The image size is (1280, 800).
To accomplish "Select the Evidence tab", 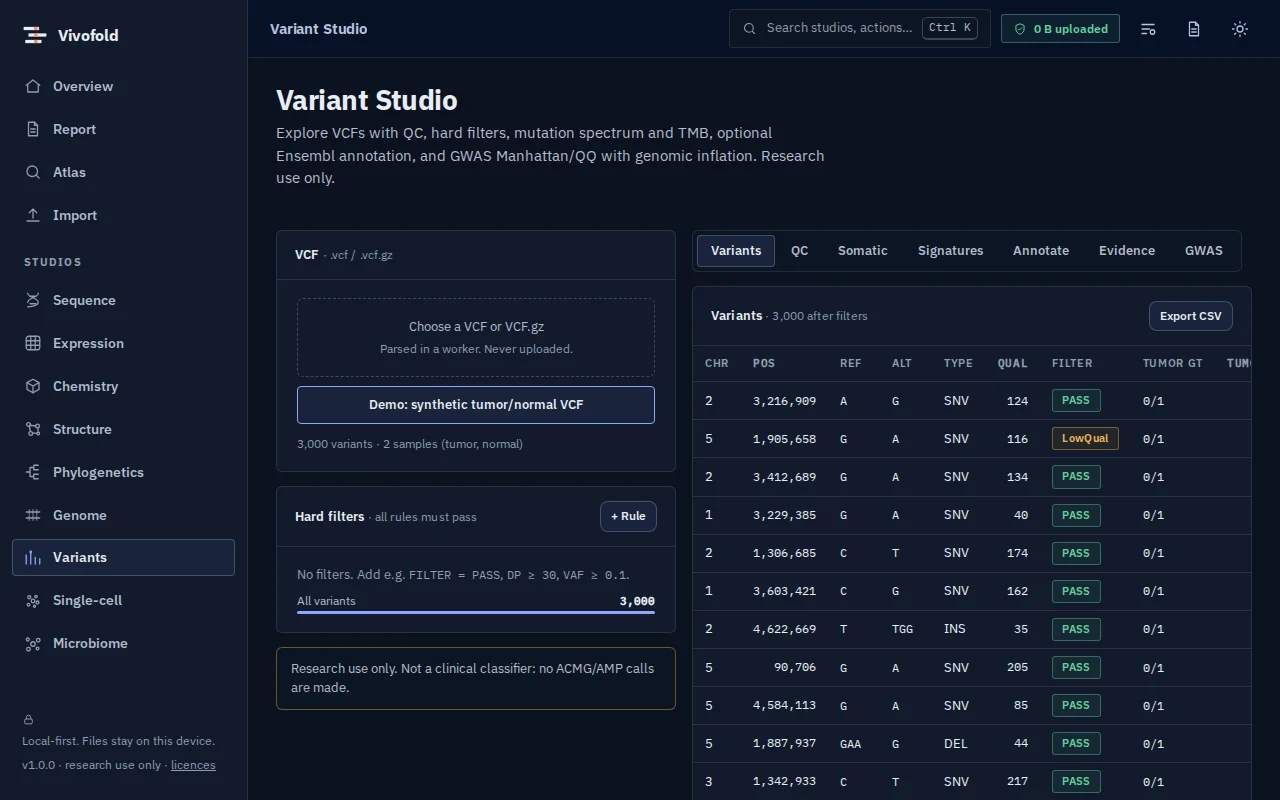I will pyautogui.click(x=1127, y=251).
